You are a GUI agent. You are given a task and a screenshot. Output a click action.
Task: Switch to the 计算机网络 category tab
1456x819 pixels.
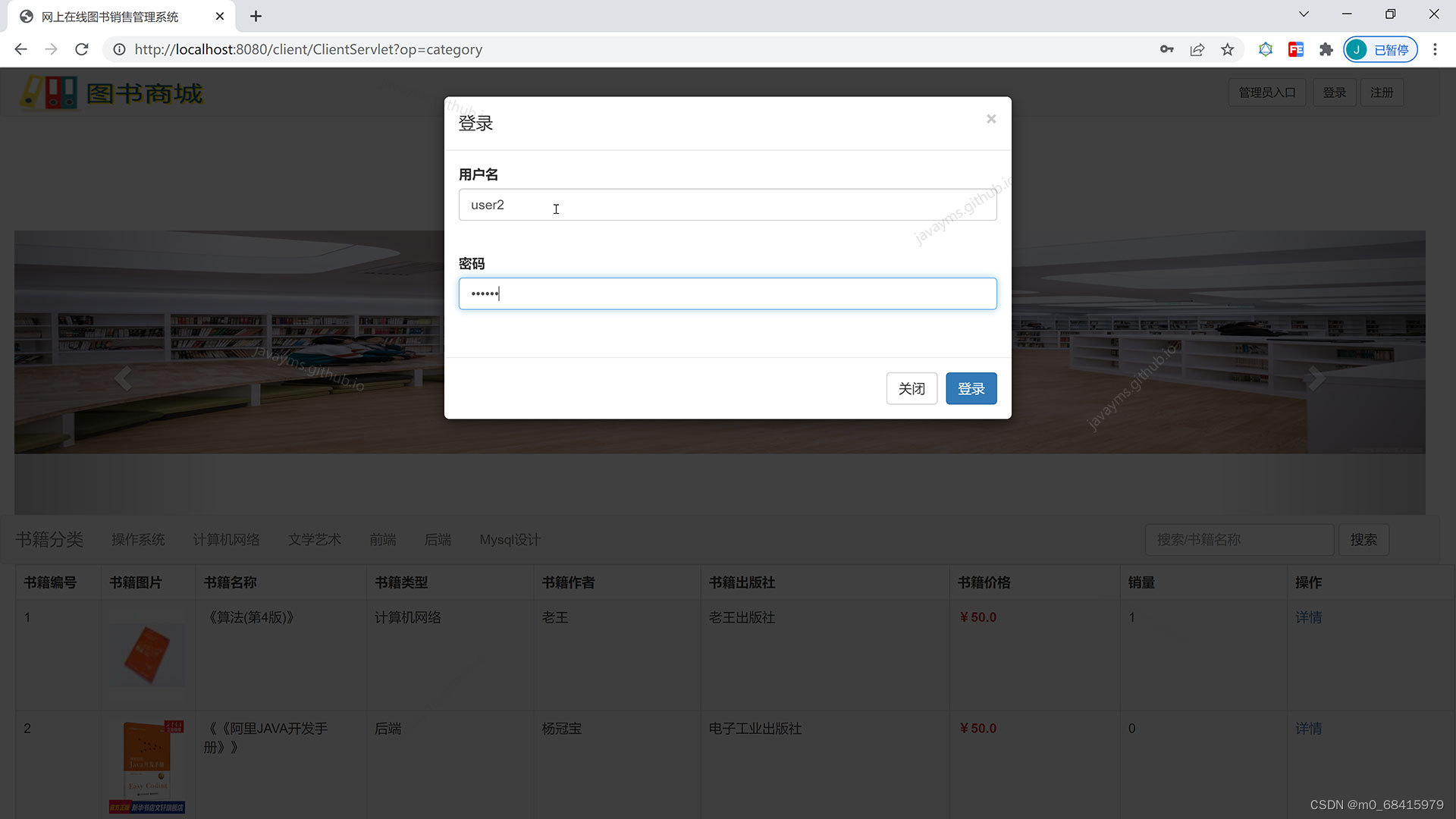coord(226,539)
